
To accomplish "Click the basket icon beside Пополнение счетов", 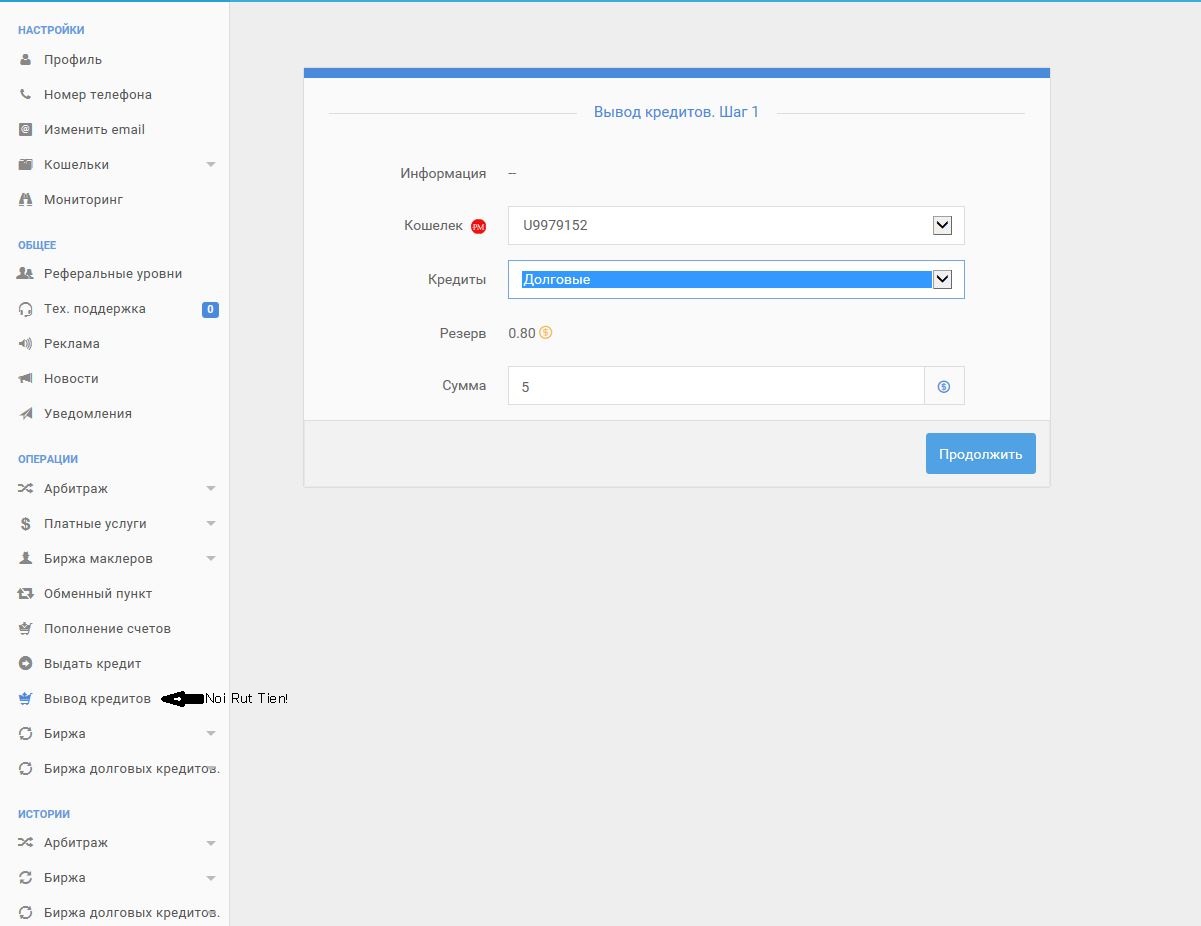I will (26, 629).
